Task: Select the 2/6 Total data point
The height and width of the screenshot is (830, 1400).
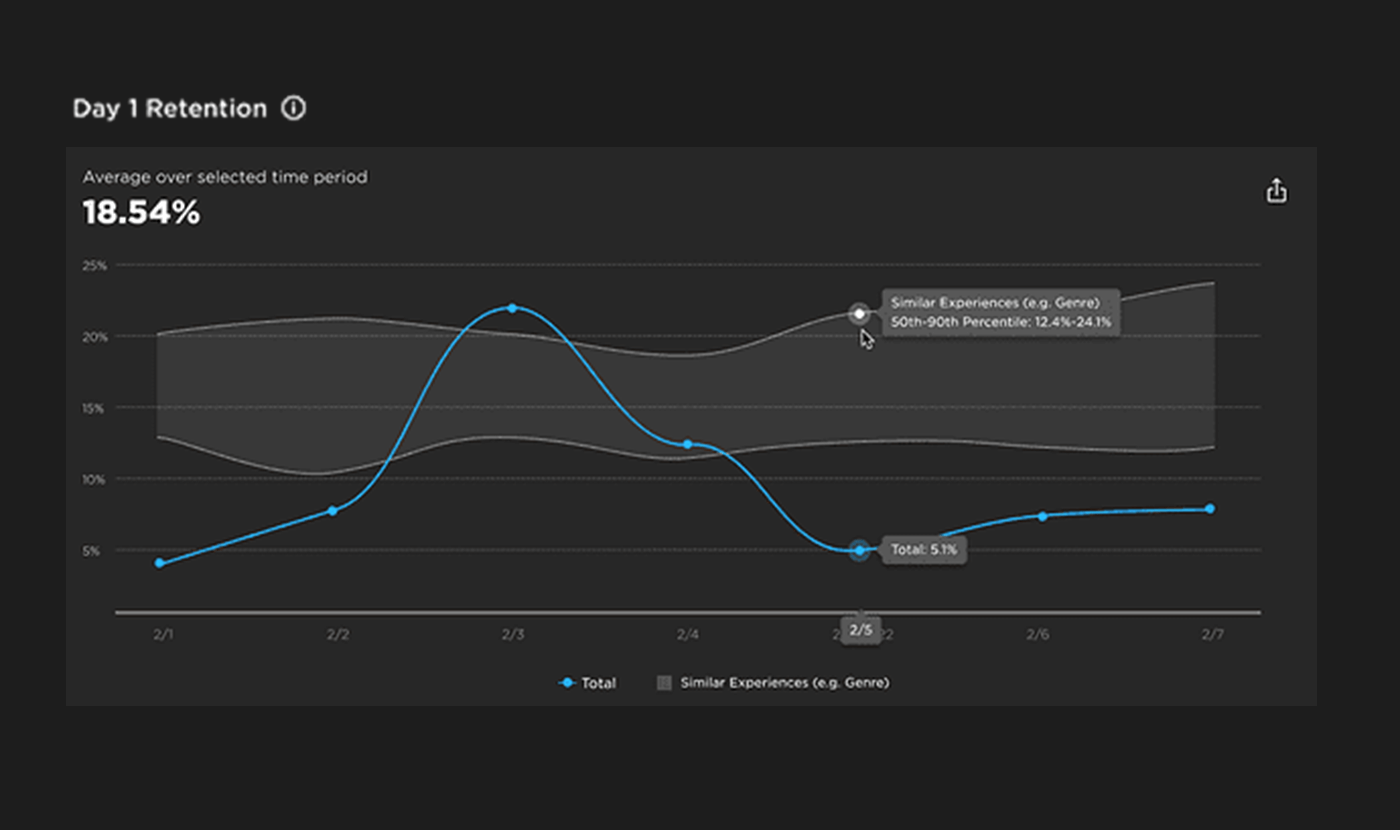Action: [1042, 516]
